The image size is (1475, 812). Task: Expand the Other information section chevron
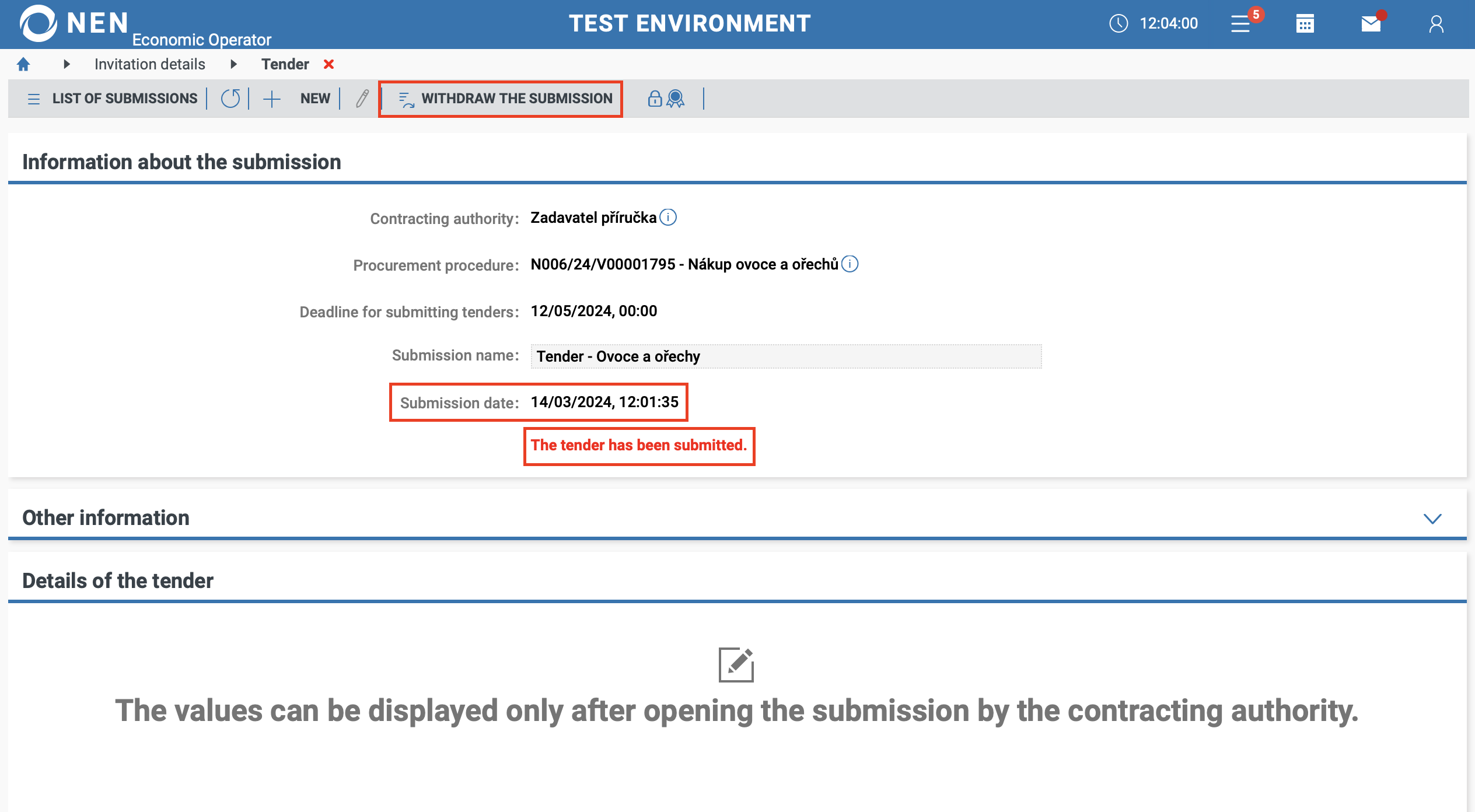point(1432,519)
